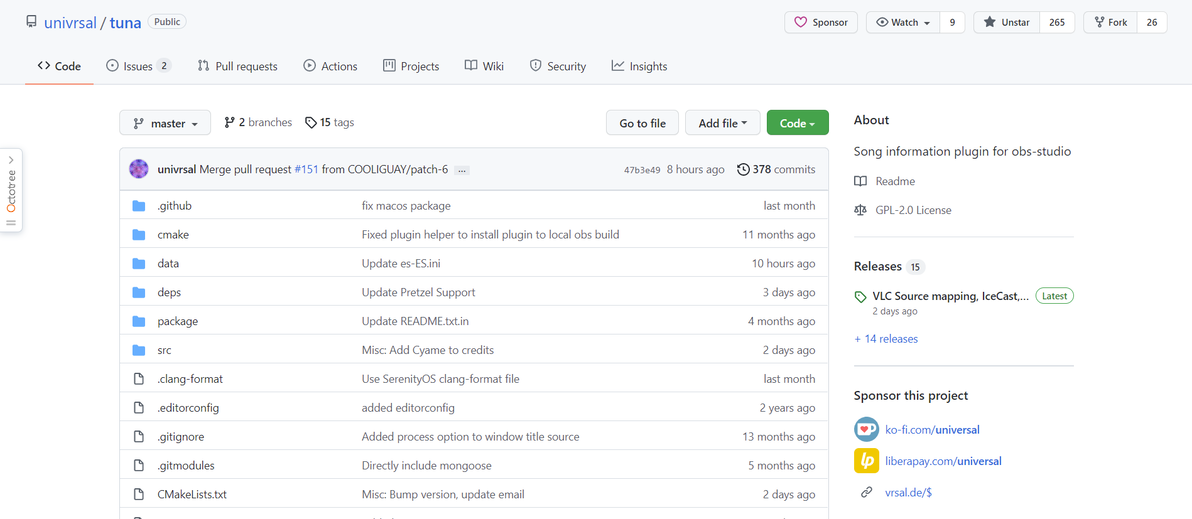Expand the commit message ellipsis
Screen dimensions: 1192x519
point(461,170)
